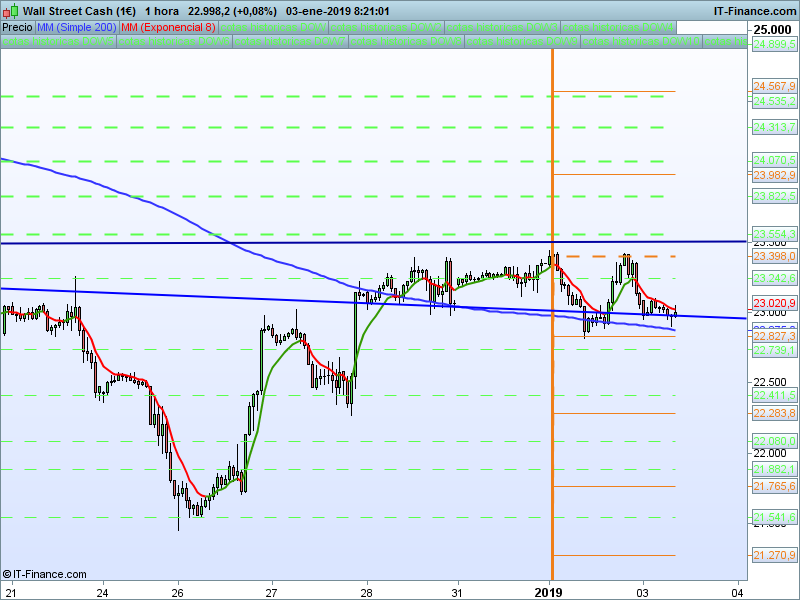Open the cotas historicas DOW10 label
800x600 pixels.
point(641,41)
